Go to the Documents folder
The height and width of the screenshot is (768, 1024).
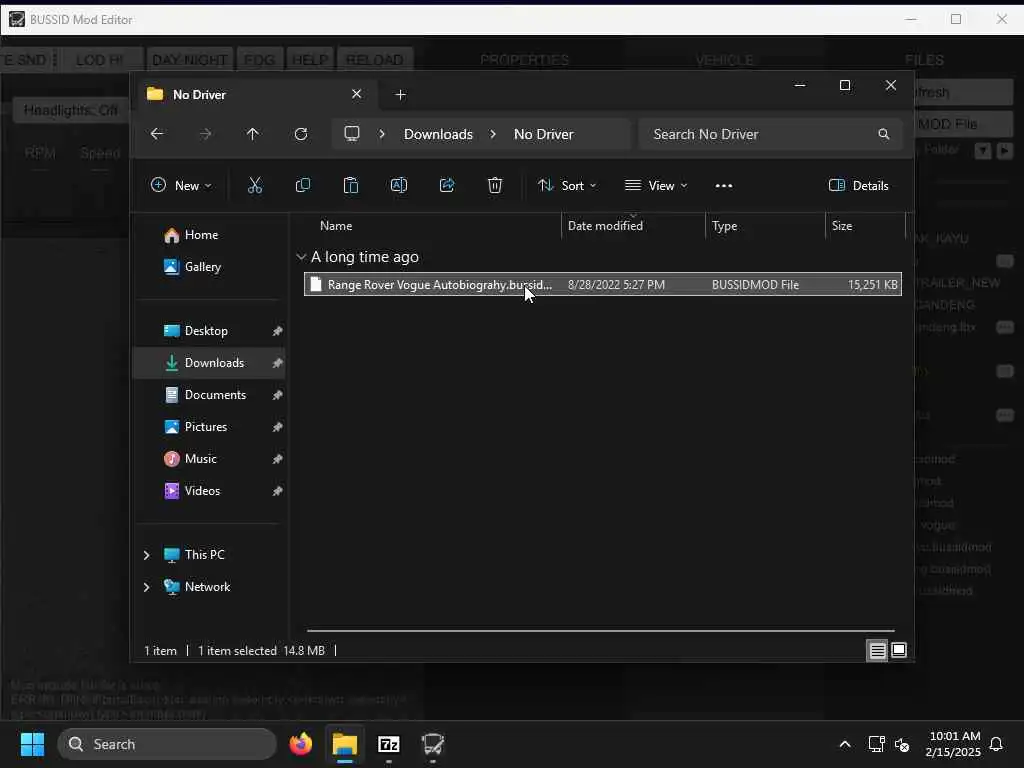pyautogui.click(x=215, y=395)
